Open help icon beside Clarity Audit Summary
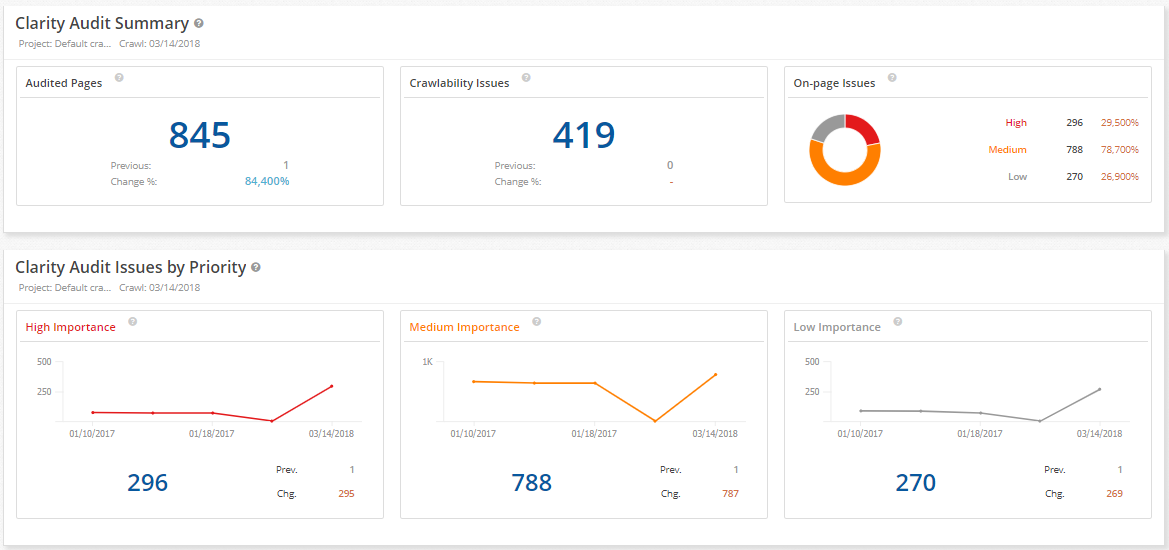 pos(198,23)
